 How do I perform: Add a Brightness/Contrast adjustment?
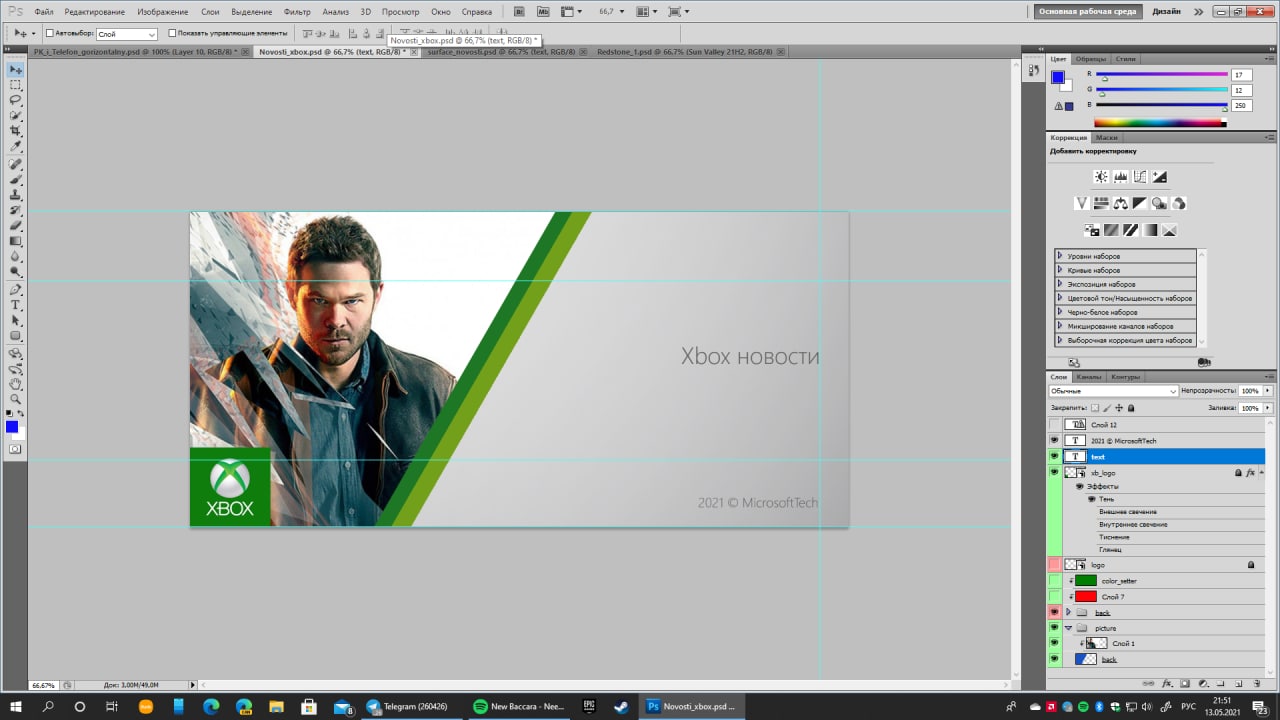(1101, 177)
